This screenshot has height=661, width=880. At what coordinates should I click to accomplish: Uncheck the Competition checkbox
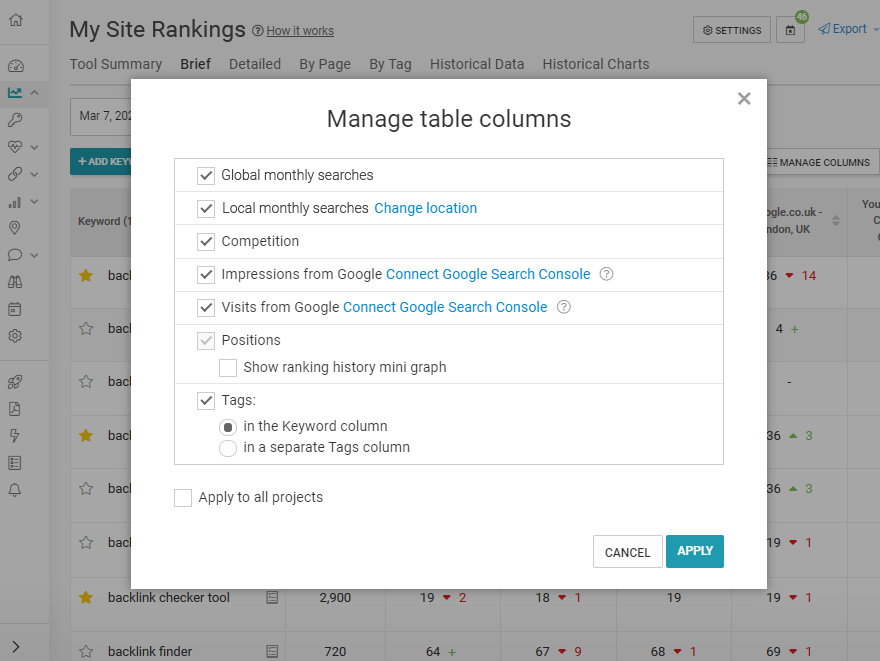coord(206,242)
